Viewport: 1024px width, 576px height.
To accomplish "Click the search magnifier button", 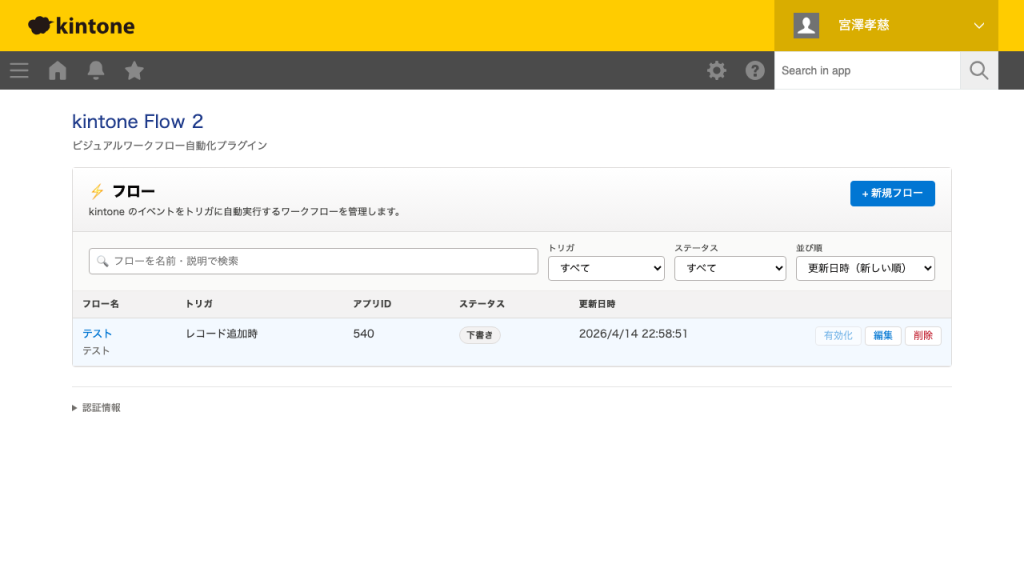I will point(979,70).
